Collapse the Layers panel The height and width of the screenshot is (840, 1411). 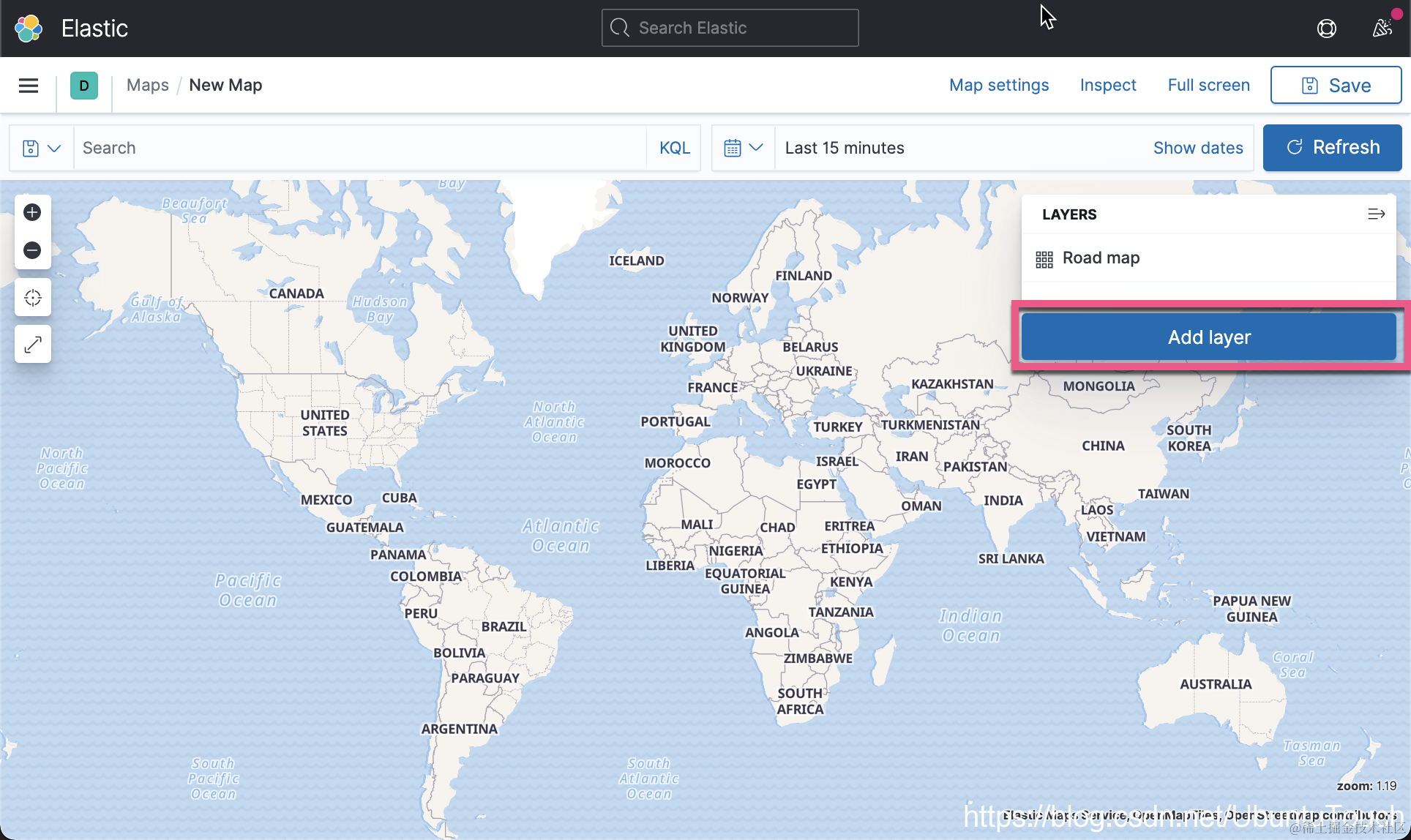1376,214
